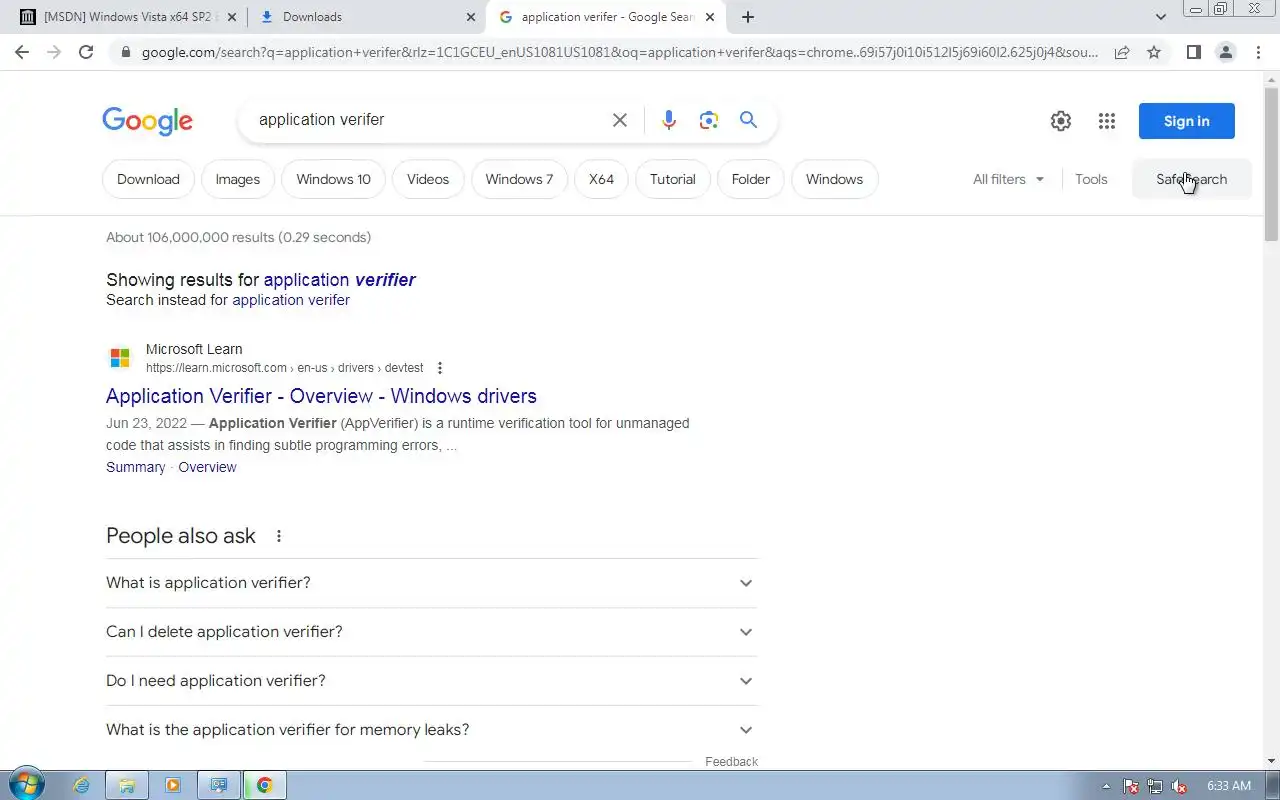Viewport: 1280px width, 800px height.
Task: Select the Tutorial filter chip
Action: click(673, 179)
